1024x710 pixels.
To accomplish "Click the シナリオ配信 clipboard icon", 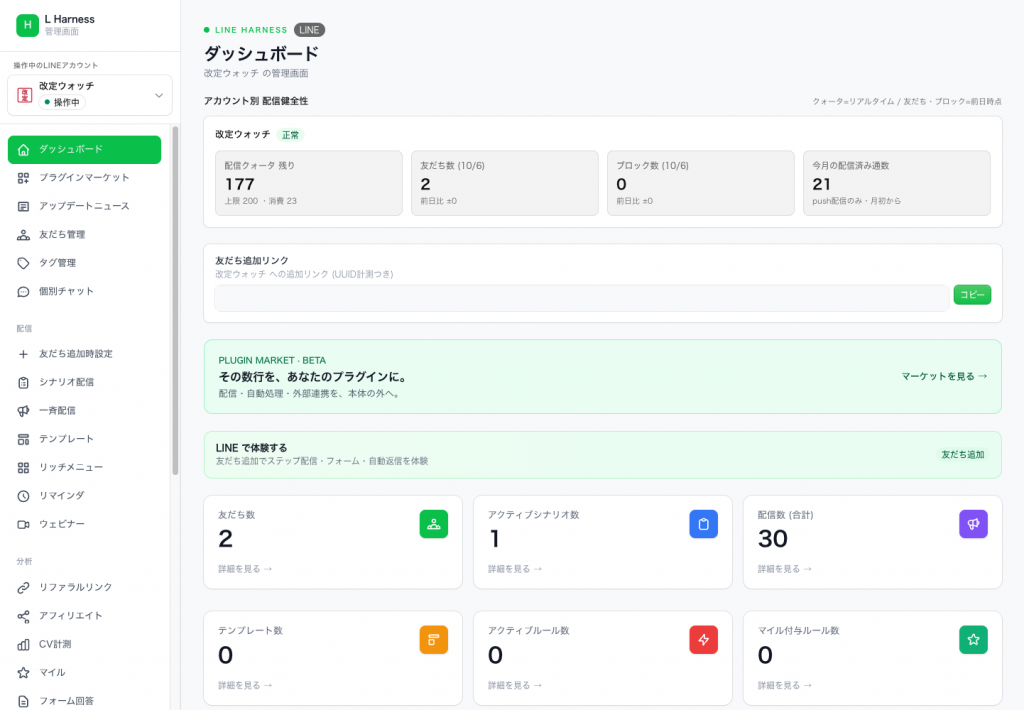I will [x=24, y=382].
